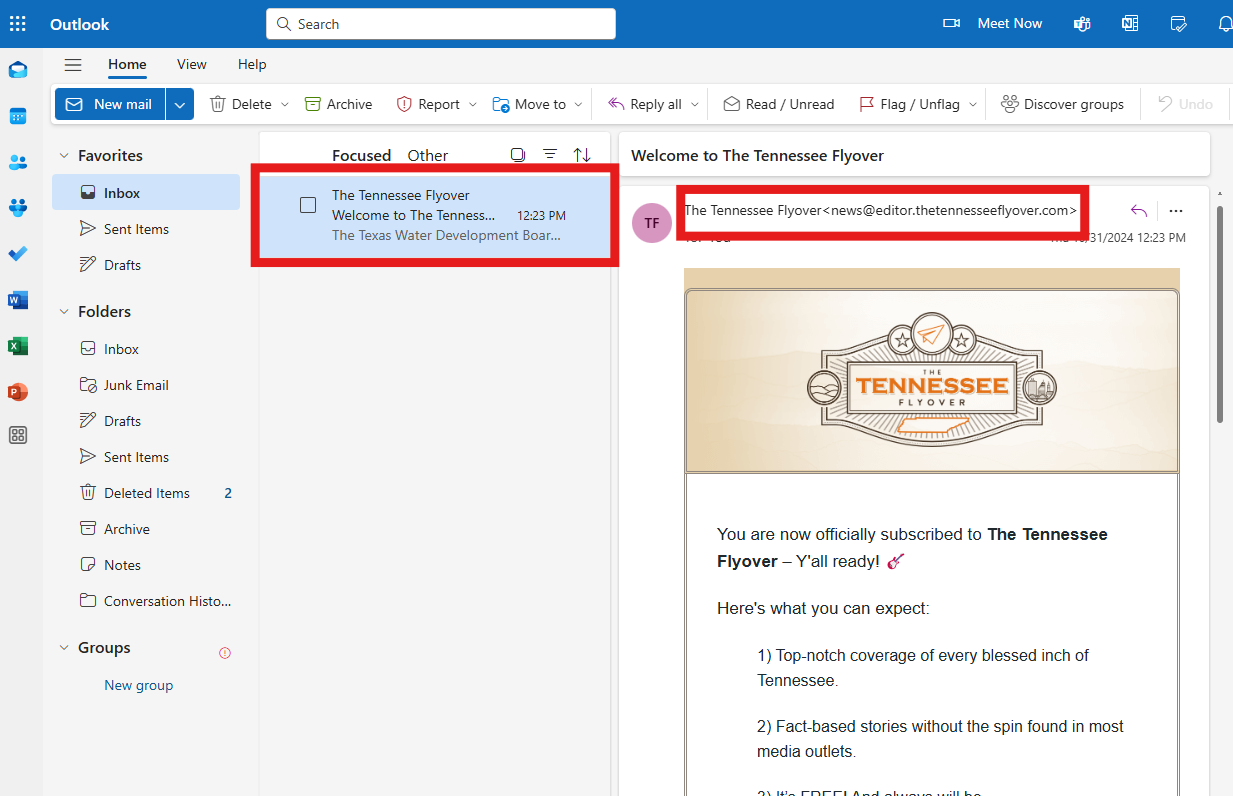Open OneNote feed icon in header
This screenshot has width=1233, height=796.
[x=1130, y=23]
